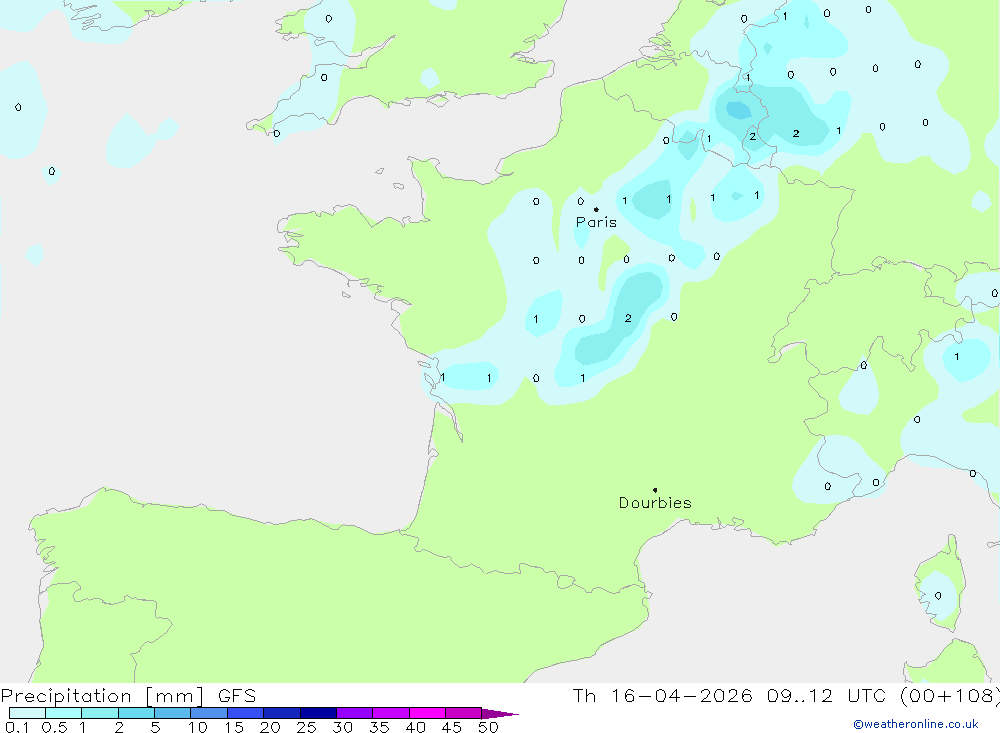The height and width of the screenshot is (733, 1000).
Task: Pick the 2–5 mm legend color
Action: click(136, 713)
